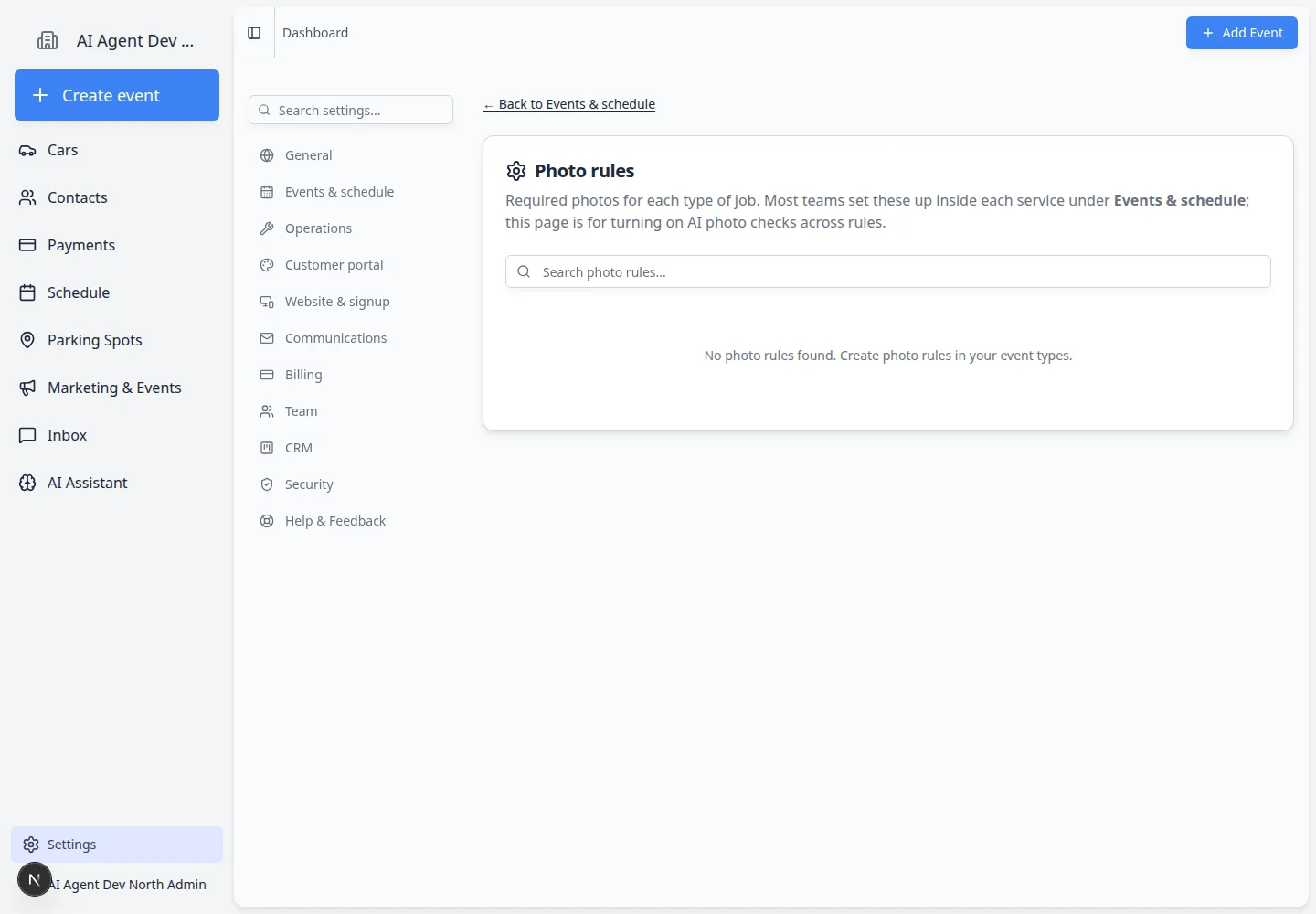Select Customer portal settings label
The width and height of the screenshot is (1316, 914).
(x=334, y=265)
